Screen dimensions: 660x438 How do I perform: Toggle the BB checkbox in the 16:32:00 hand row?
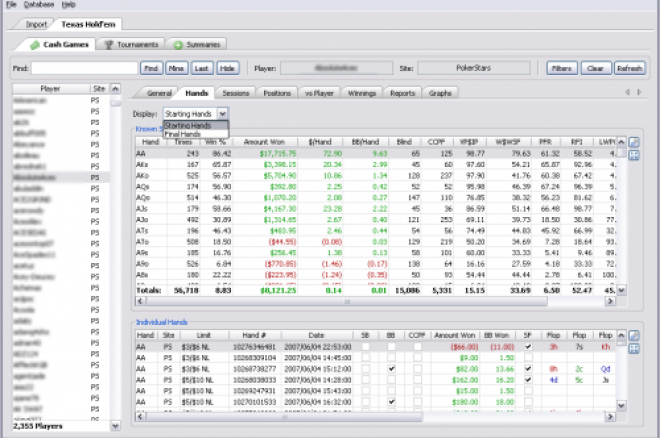click(x=391, y=402)
